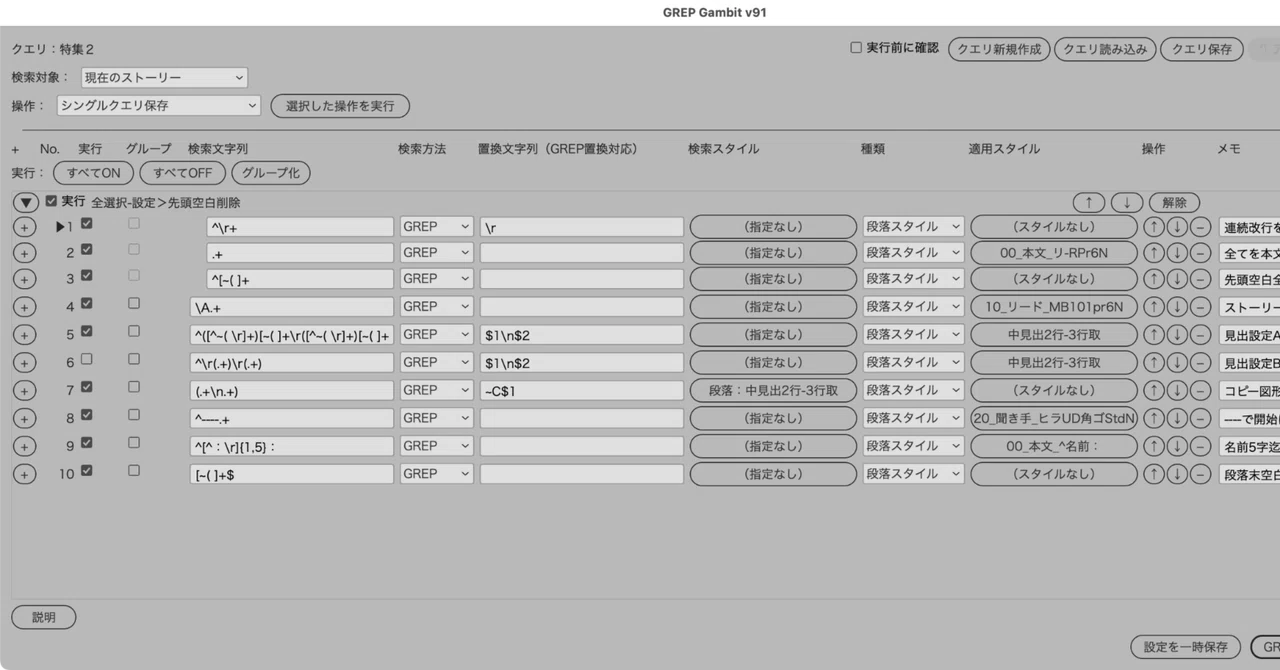1280x670 pixels.
Task: Move row 1 up with its up-arrow icon
Action: click(x=1155, y=227)
